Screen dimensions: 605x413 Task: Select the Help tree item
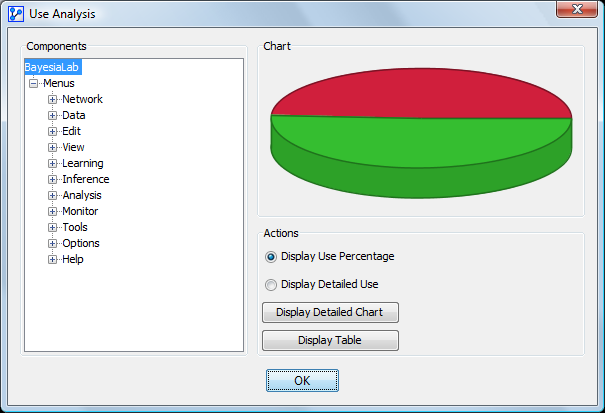point(72,260)
